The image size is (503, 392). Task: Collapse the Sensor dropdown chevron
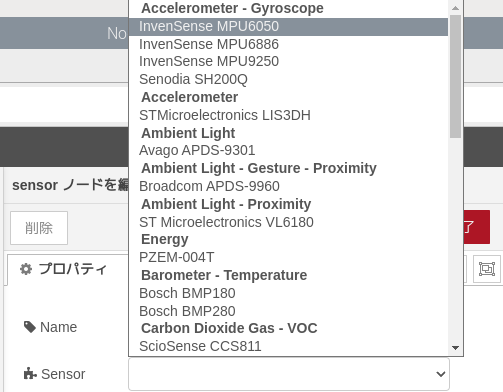coord(441,374)
